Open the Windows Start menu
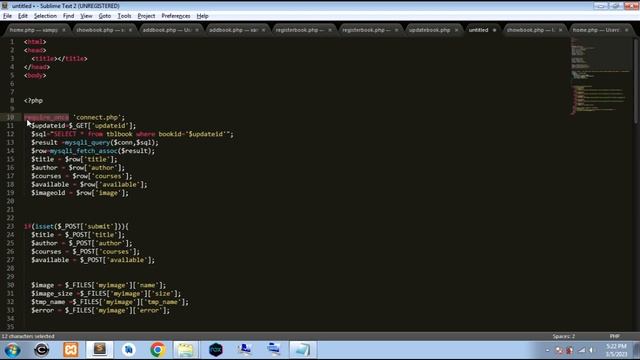 13,350
